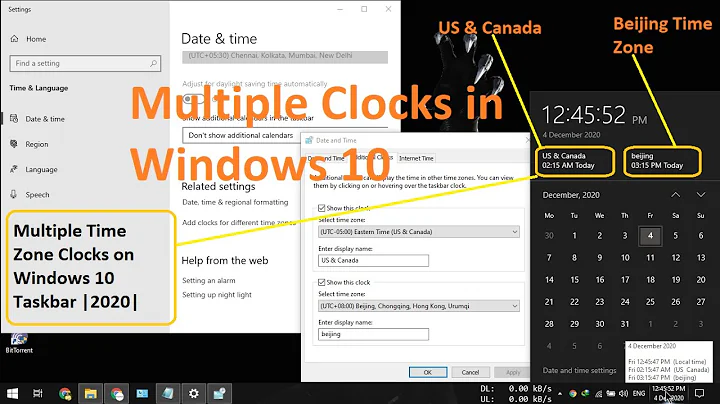Screen dimensions: 720x404
Task: Expand the Beijing, Chongqing, Hong Kong dropdown
Action: 419,306
